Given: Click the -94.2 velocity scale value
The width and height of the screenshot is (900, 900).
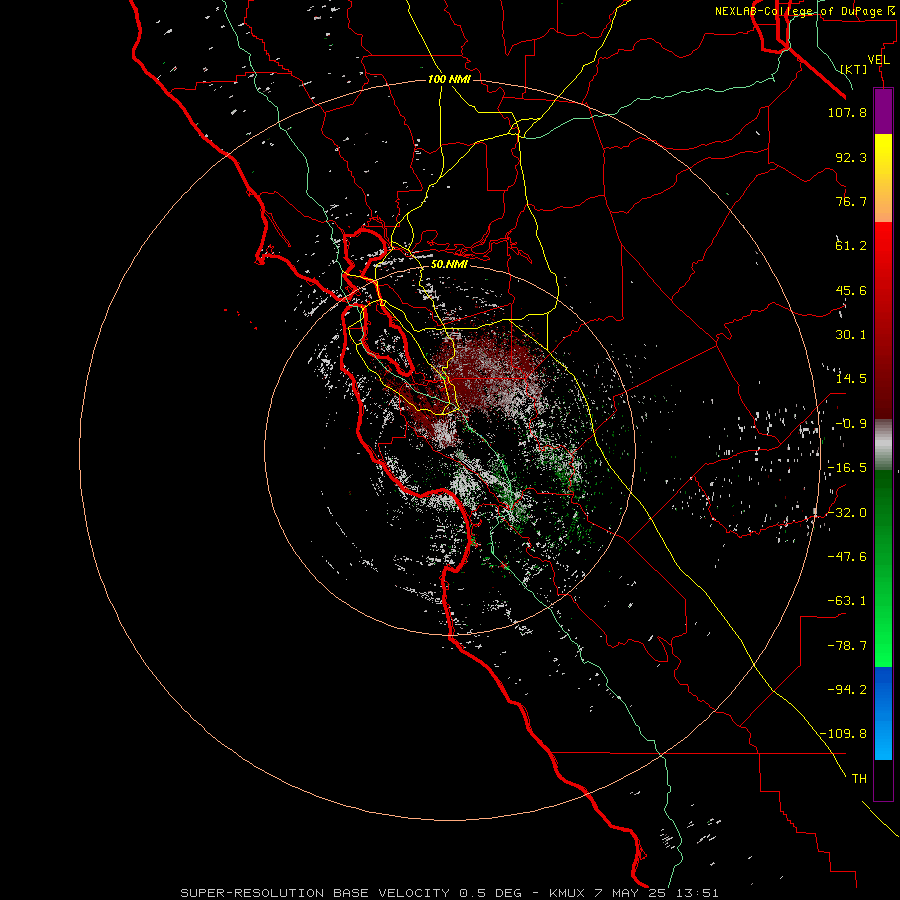Looking at the screenshot, I should pyautogui.click(x=847, y=690).
